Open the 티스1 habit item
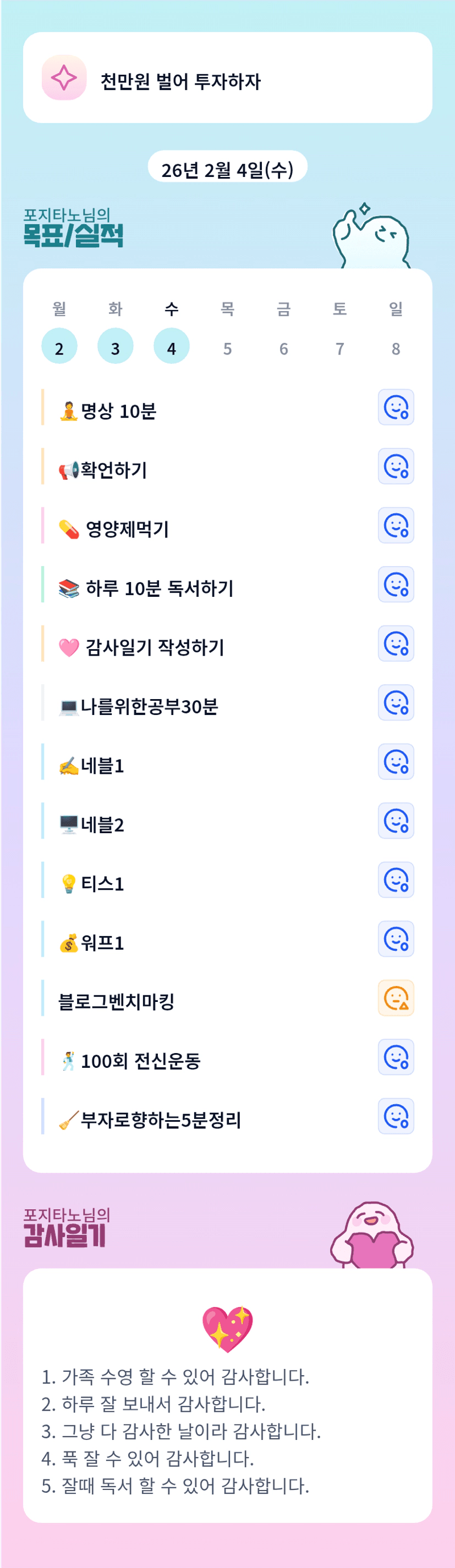Viewport: 455px width, 1568px height. 102,883
